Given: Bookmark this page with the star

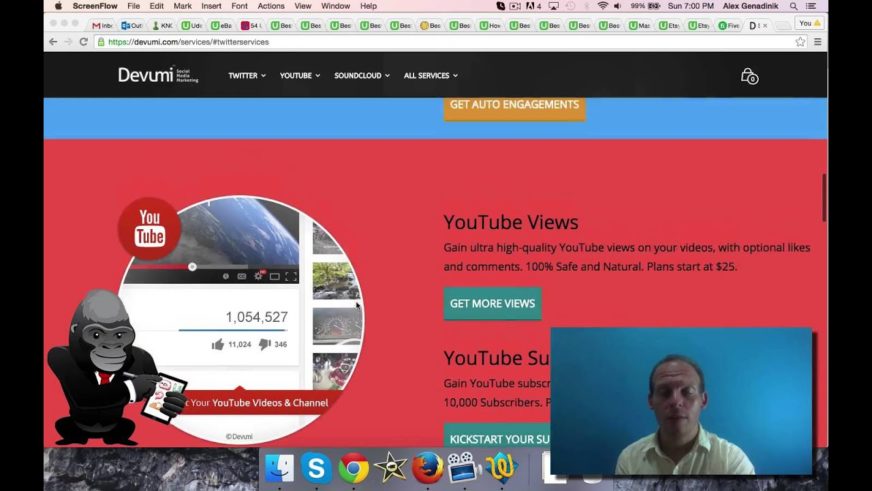Looking at the screenshot, I should click(x=800, y=42).
